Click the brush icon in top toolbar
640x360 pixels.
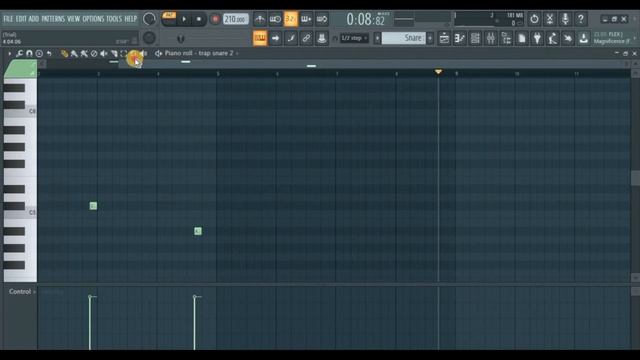[x=291, y=38]
